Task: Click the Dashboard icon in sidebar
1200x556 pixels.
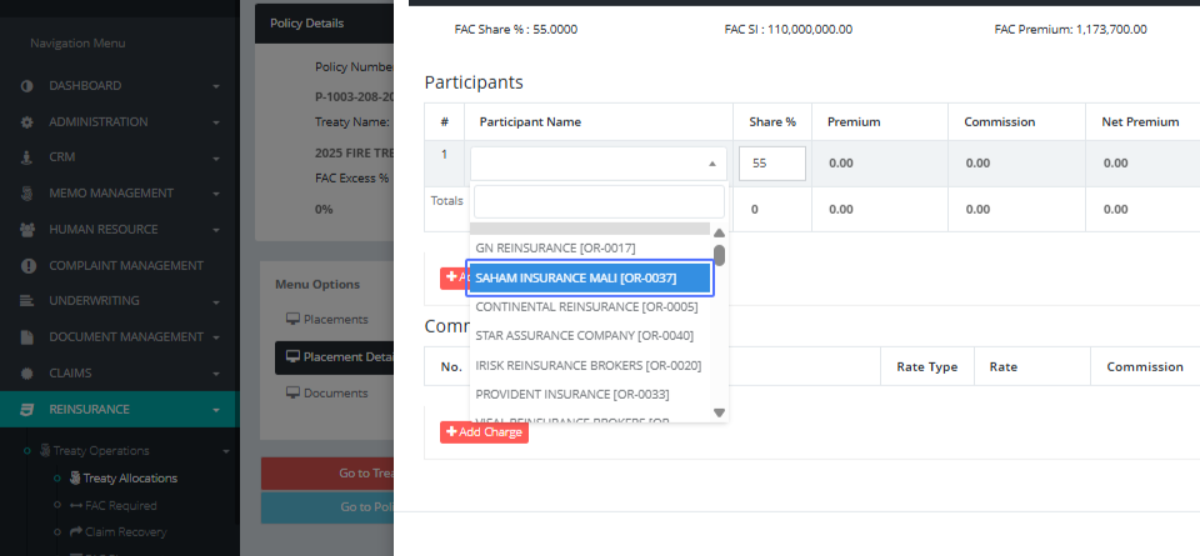Action: tap(27, 86)
